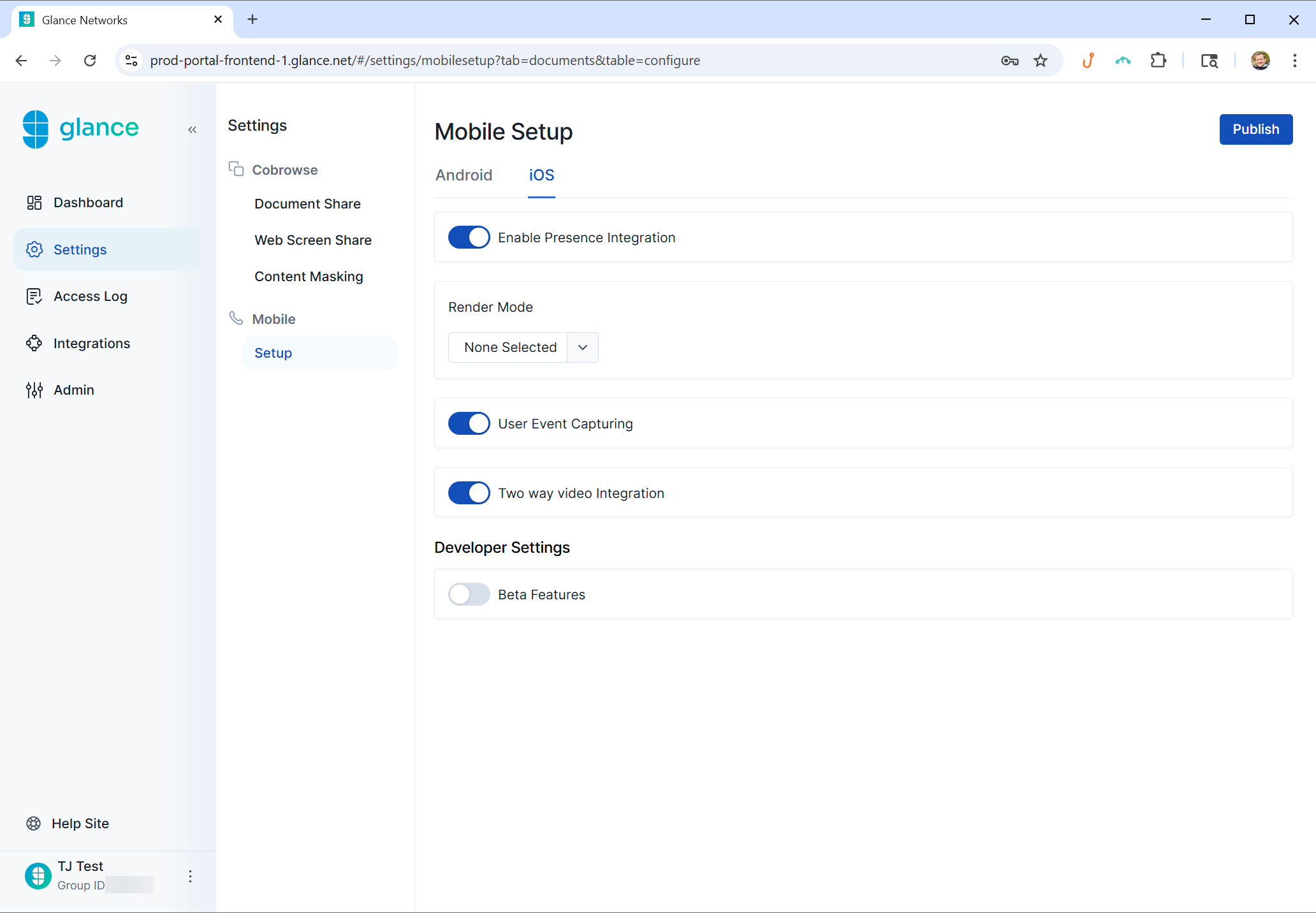Bookmark page with star icon
The height and width of the screenshot is (913, 1316).
pyautogui.click(x=1040, y=61)
